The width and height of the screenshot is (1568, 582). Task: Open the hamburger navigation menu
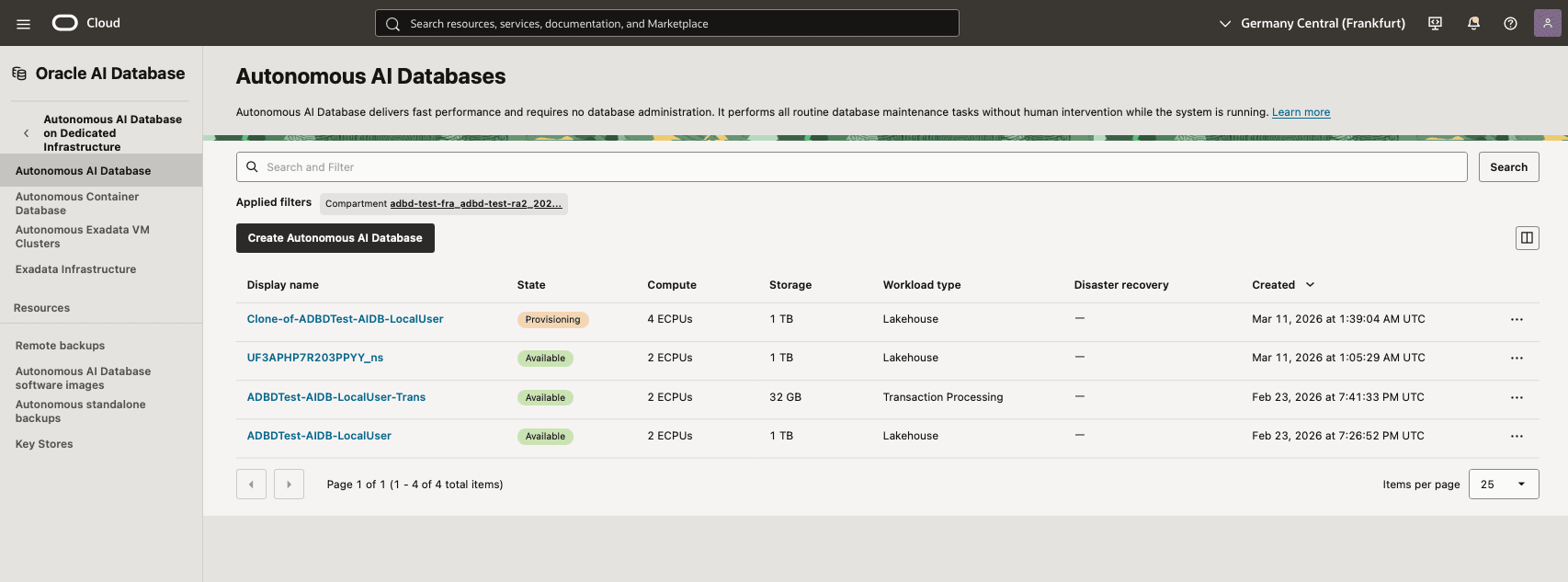(24, 24)
